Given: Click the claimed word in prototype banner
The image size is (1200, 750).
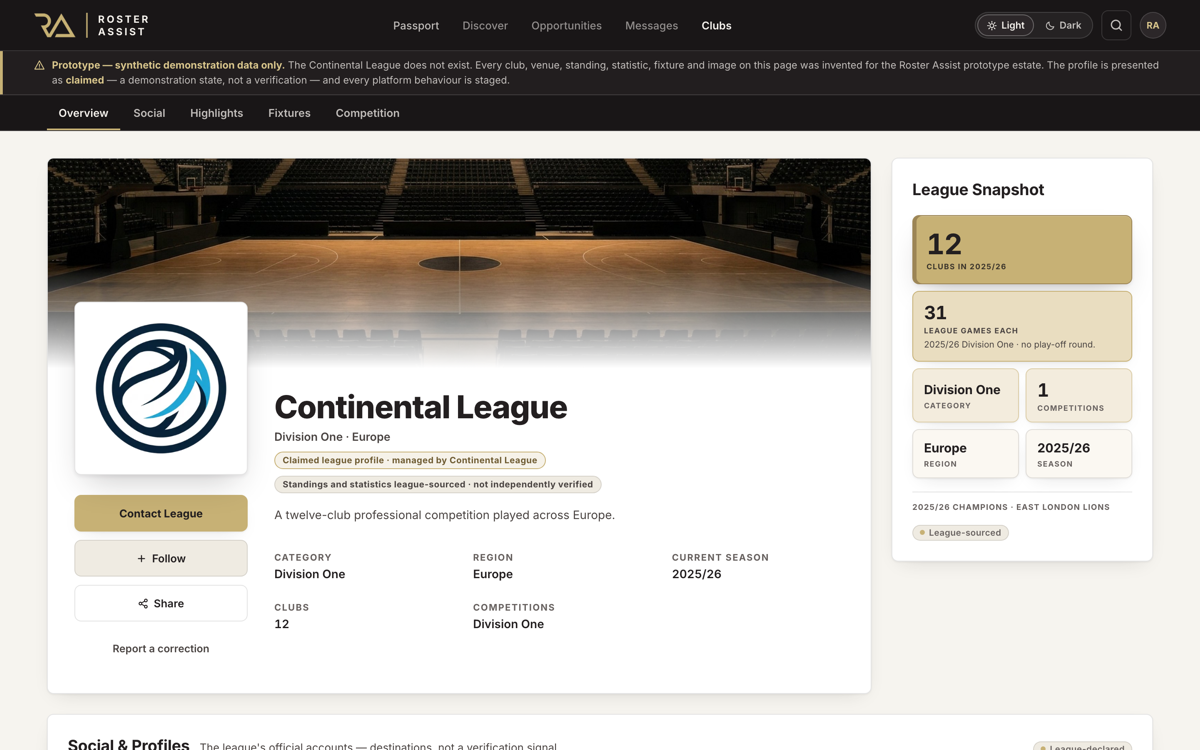Looking at the screenshot, I should 85,80.
